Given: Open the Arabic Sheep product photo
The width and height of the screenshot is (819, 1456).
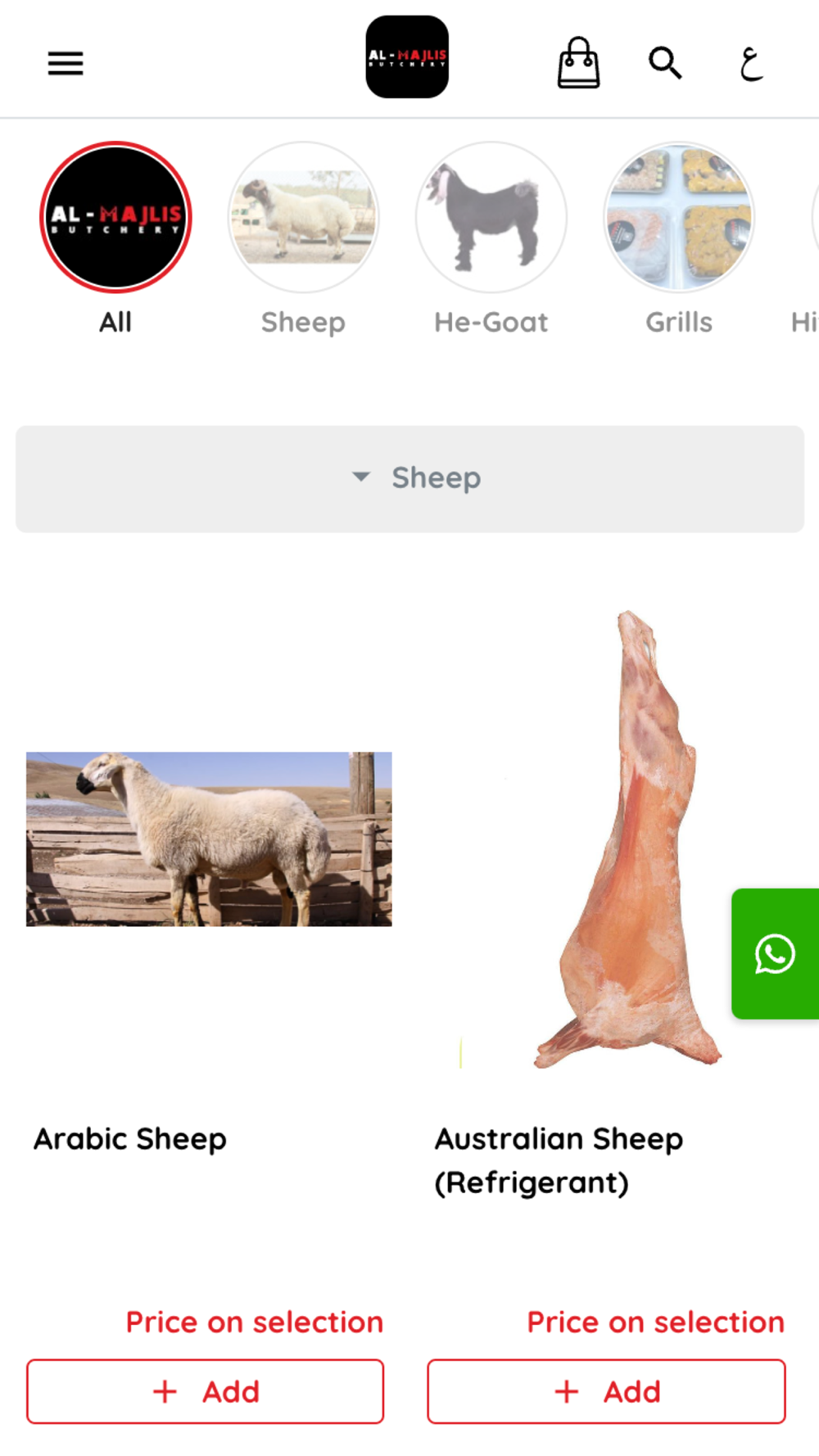Looking at the screenshot, I should coord(209,839).
